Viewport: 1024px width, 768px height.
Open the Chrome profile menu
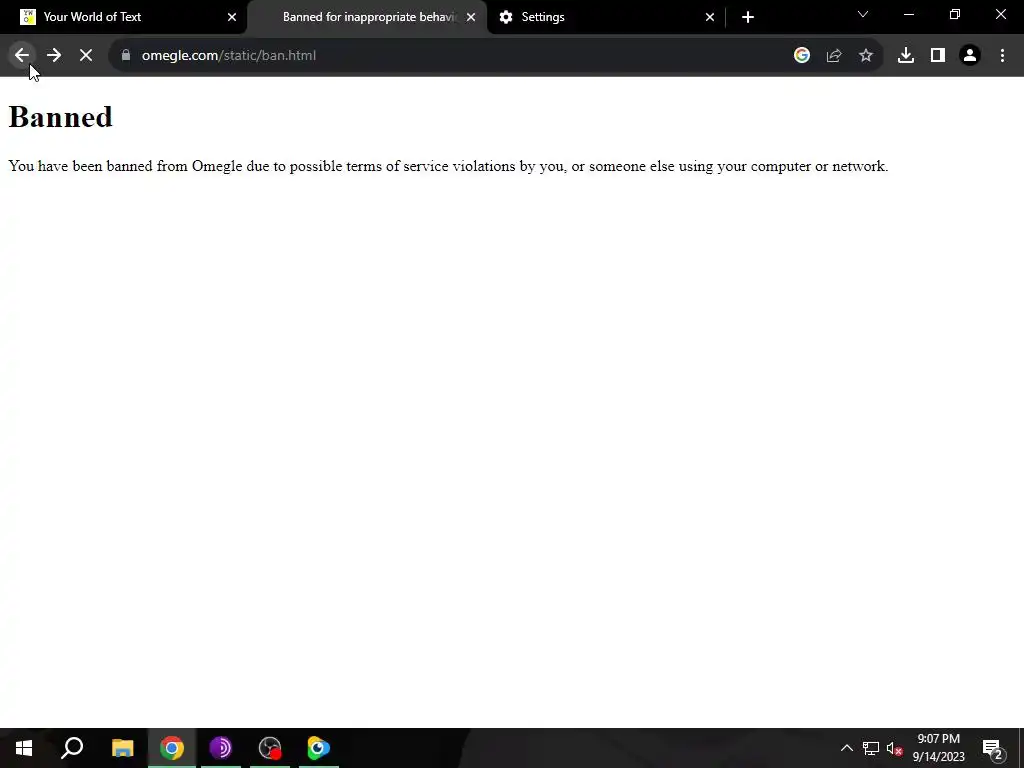[970, 56]
